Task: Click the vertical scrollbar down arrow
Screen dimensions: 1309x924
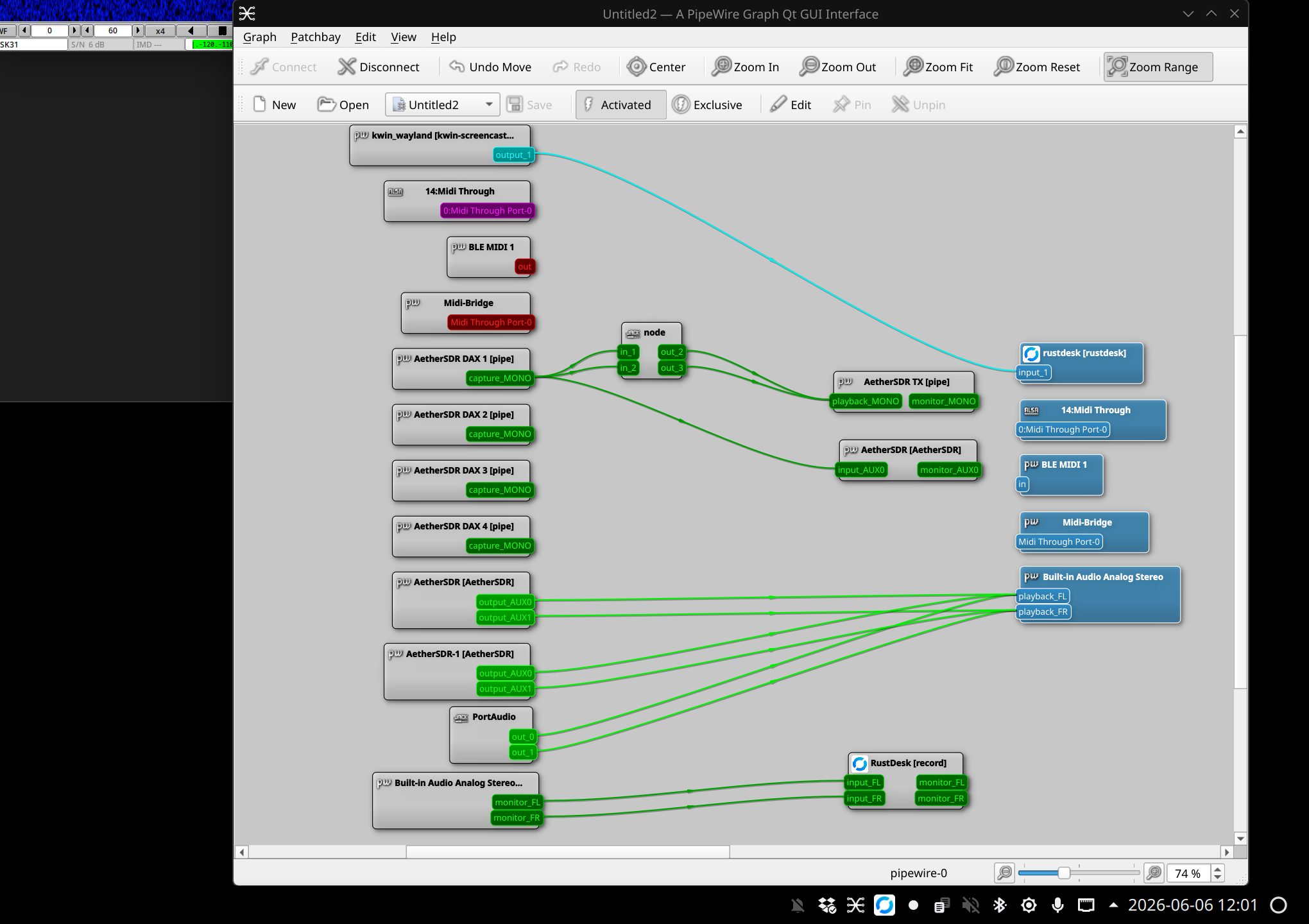Action: tap(1240, 839)
